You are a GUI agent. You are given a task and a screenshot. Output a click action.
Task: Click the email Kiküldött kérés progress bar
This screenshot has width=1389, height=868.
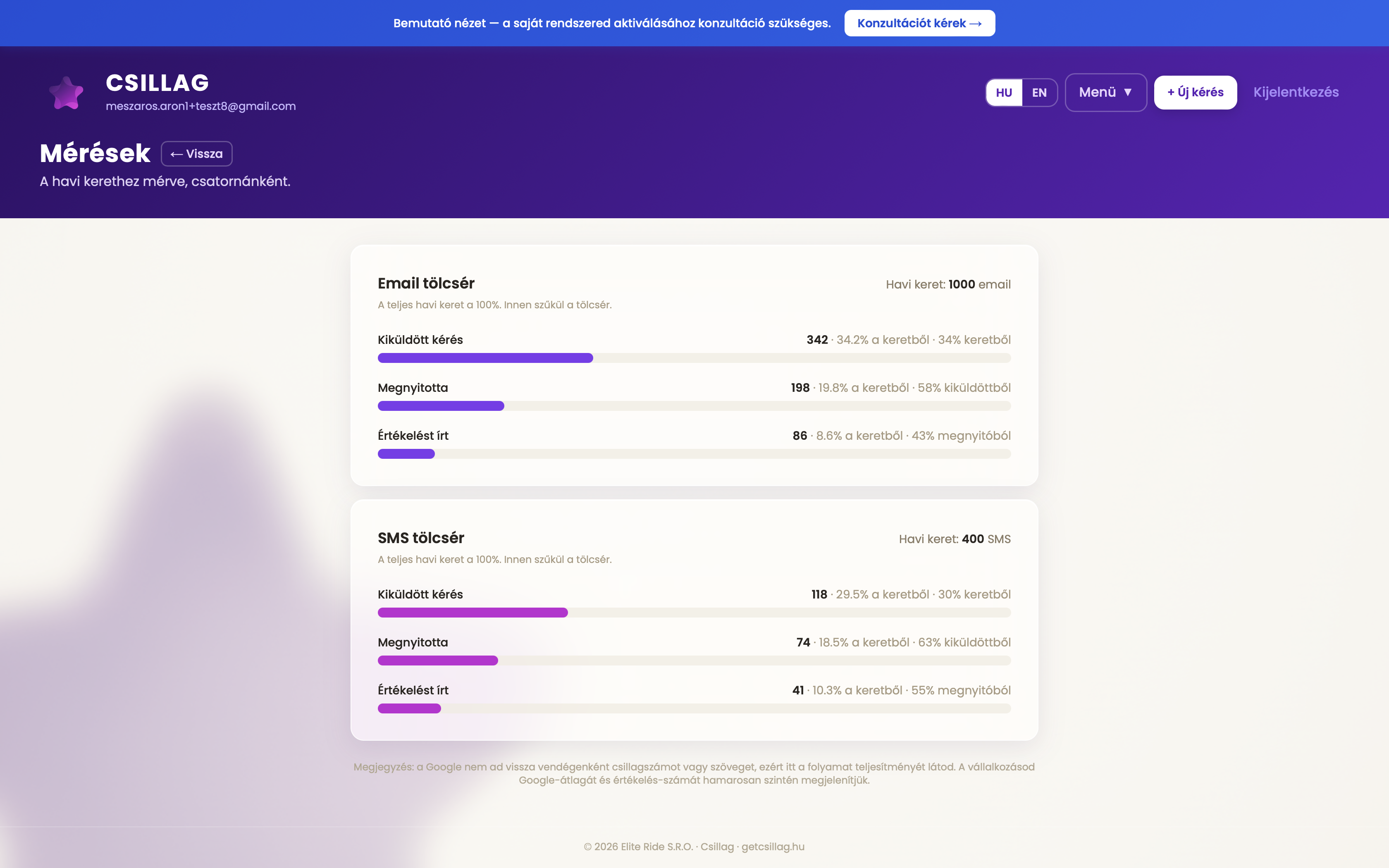coord(694,358)
